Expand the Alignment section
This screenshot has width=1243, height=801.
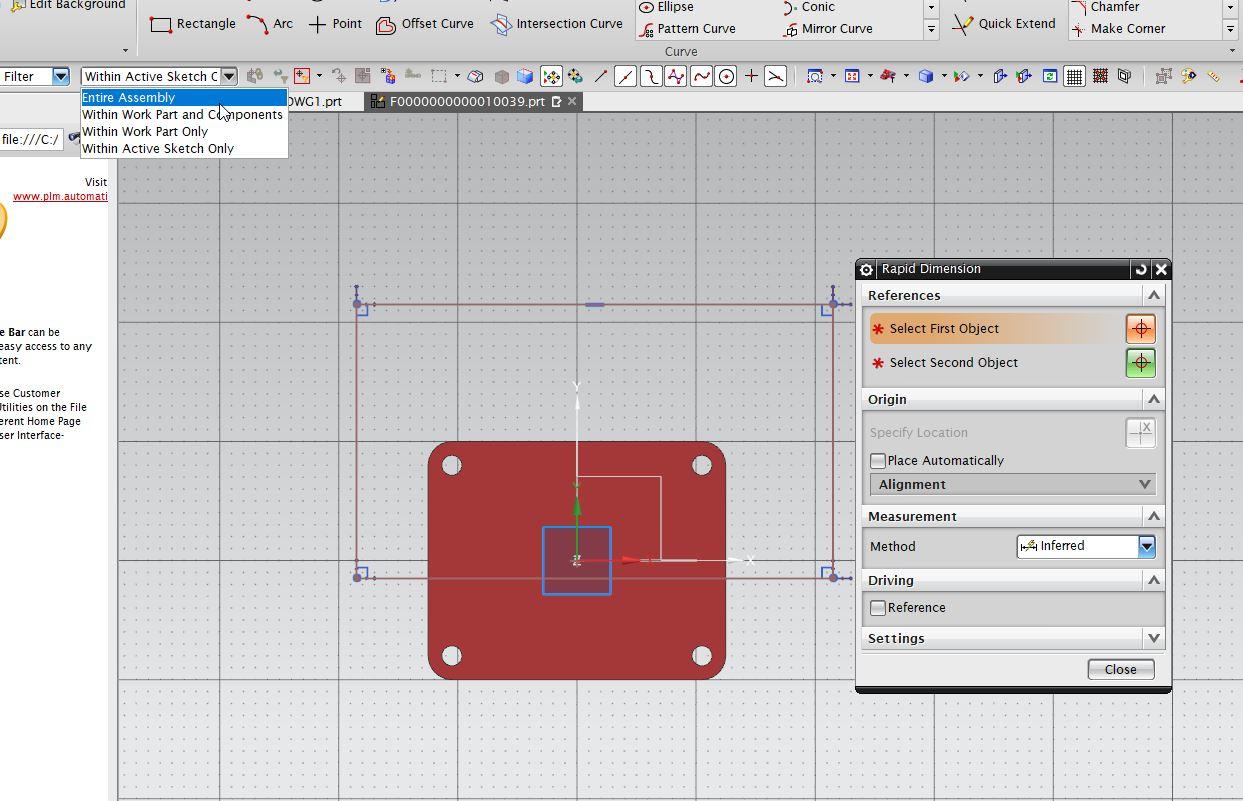coord(1013,485)
